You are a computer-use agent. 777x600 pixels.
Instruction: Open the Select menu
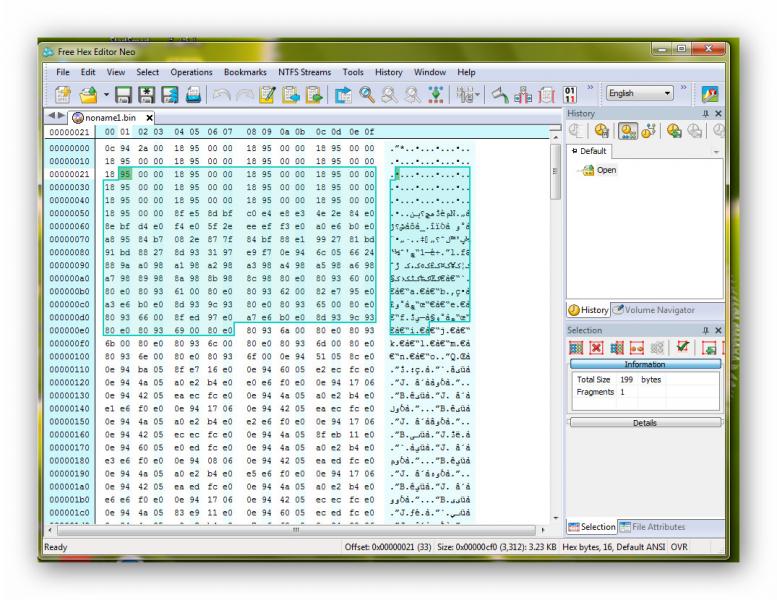[148, 72]
